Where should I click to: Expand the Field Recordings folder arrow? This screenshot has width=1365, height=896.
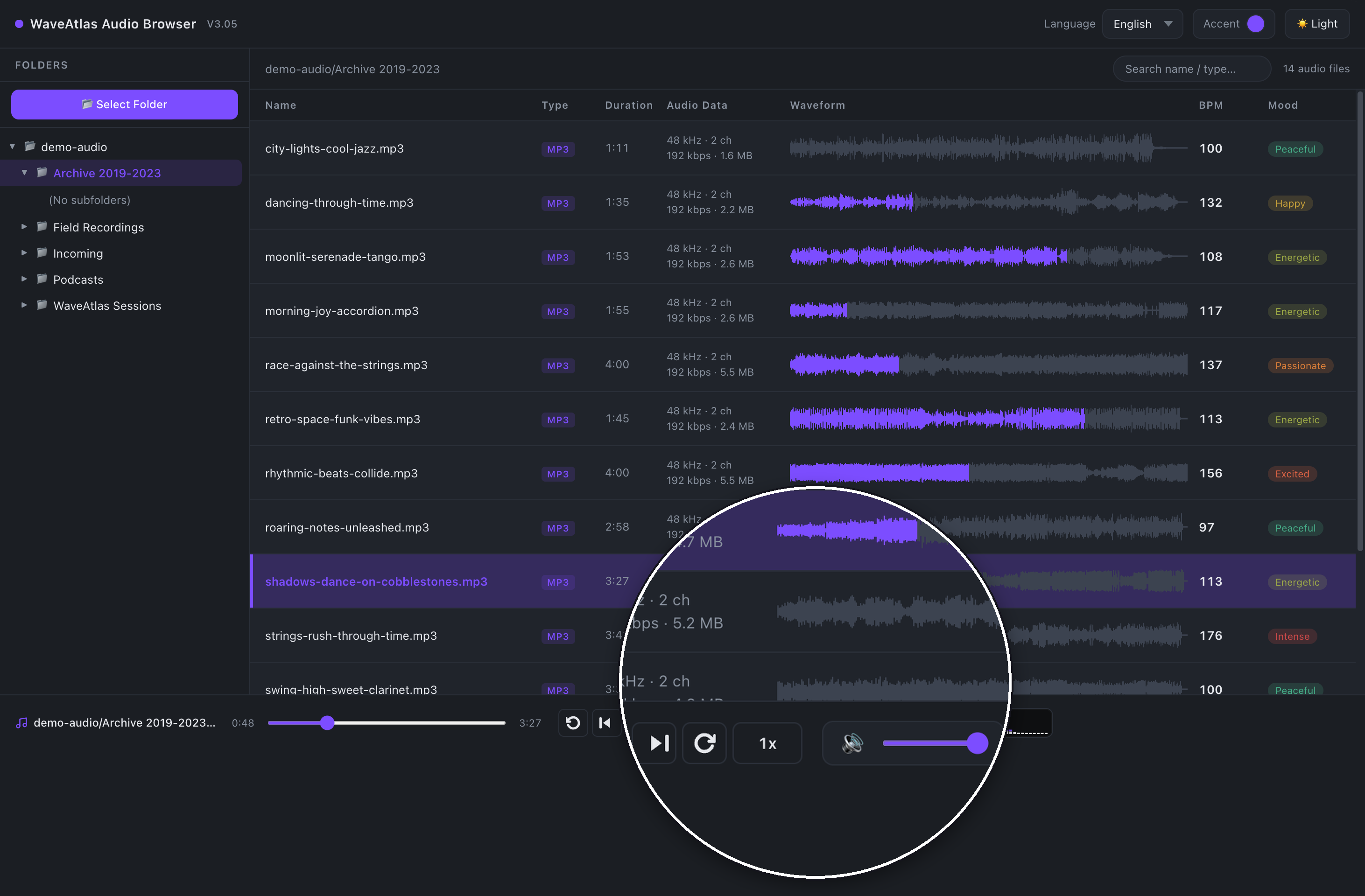click(x=24, y=227)
